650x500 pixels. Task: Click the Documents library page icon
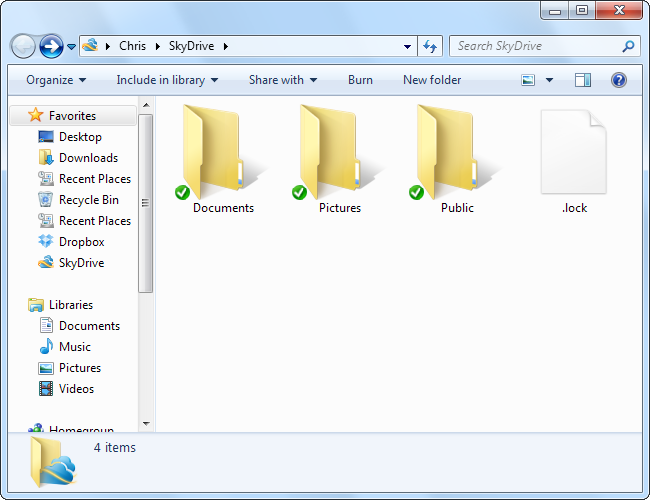pyautogui.click(x=46, y=325)
